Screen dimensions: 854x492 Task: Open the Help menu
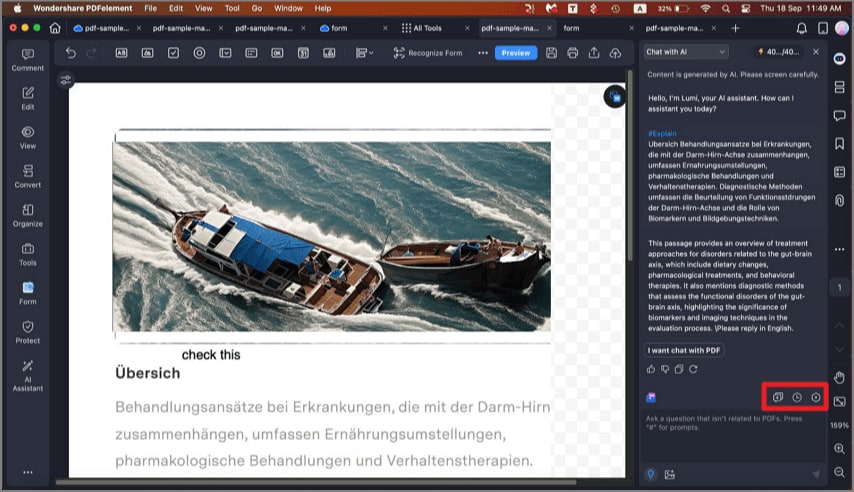pyautogui.click(x=323, y=8)
